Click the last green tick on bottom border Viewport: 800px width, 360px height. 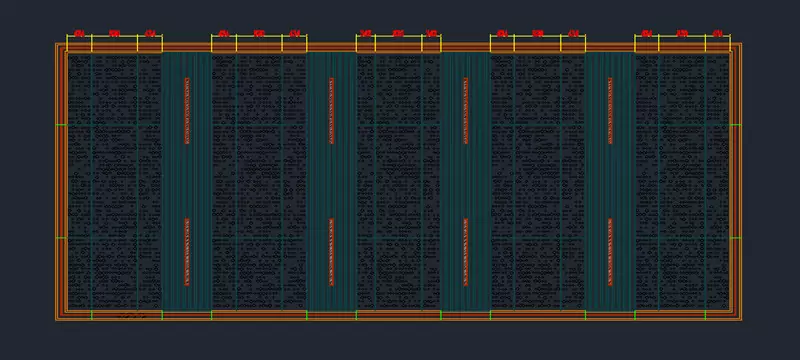[x=706, y=315]
